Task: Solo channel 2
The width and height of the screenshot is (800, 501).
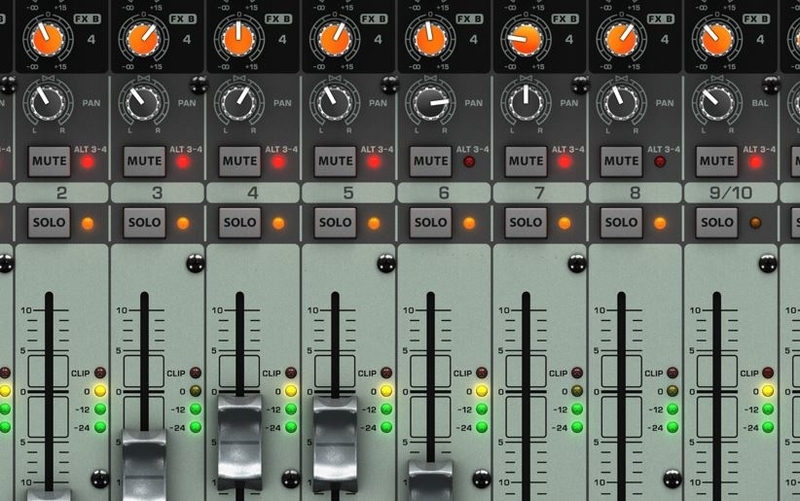Action: (49, 222)
